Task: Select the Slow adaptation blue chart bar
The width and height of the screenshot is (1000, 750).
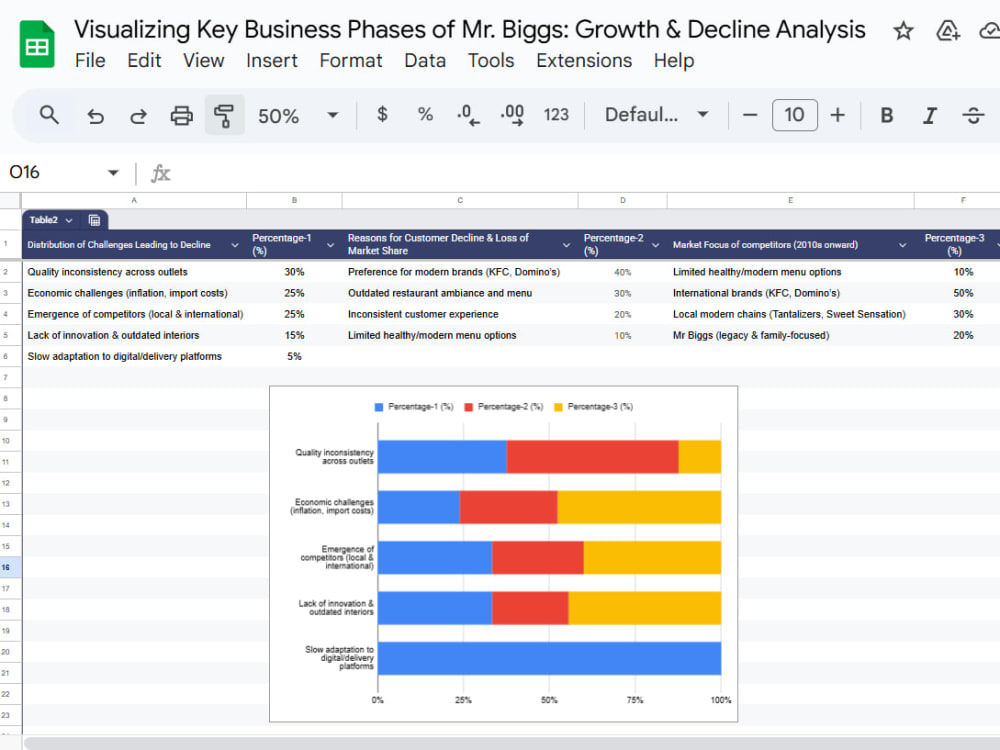Action: click(549, 658)
